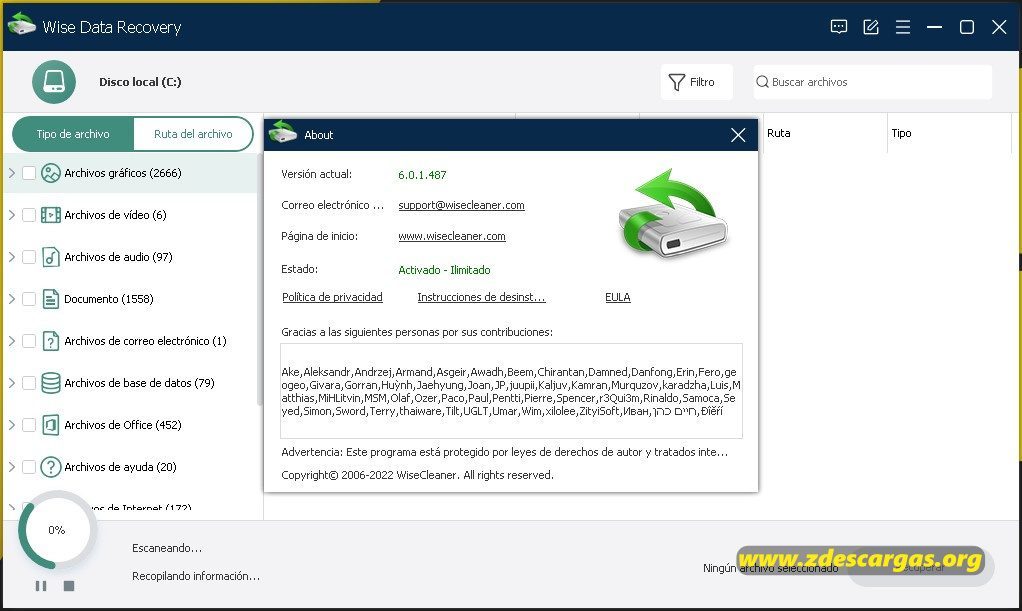The width and height of the screenshot is (1022, 611).
Task: Expand the Archivos de correo electrónico category
Action: (12, 341)
